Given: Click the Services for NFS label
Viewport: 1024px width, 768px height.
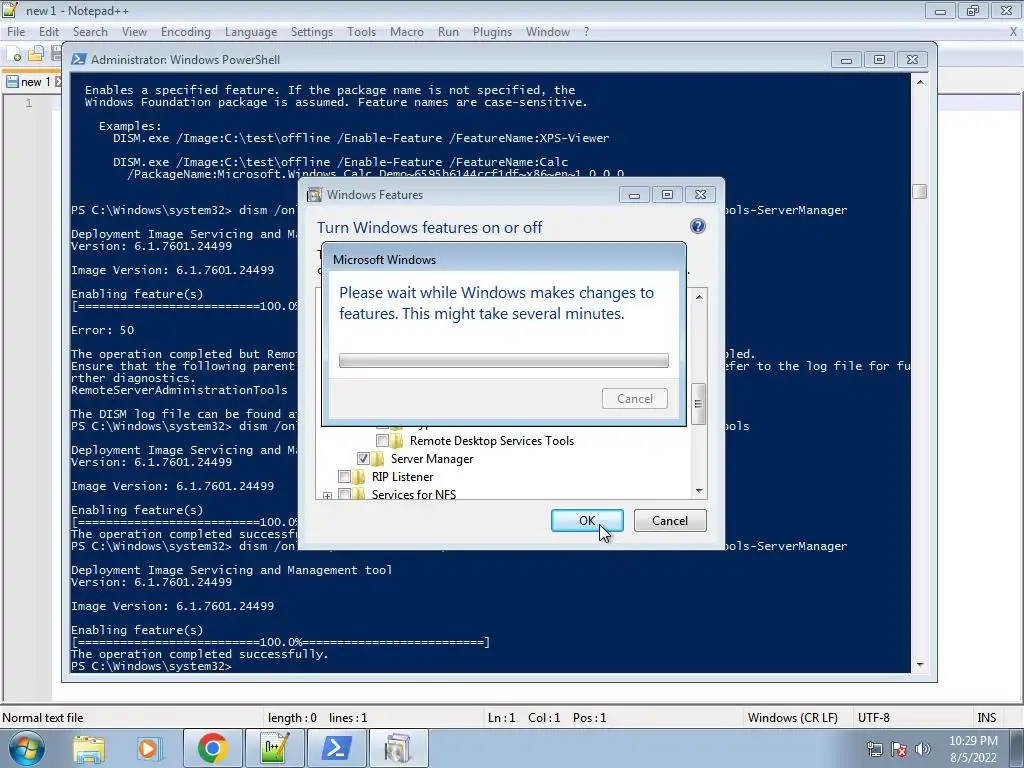Looking at the screenshot, I should [414, 494].
